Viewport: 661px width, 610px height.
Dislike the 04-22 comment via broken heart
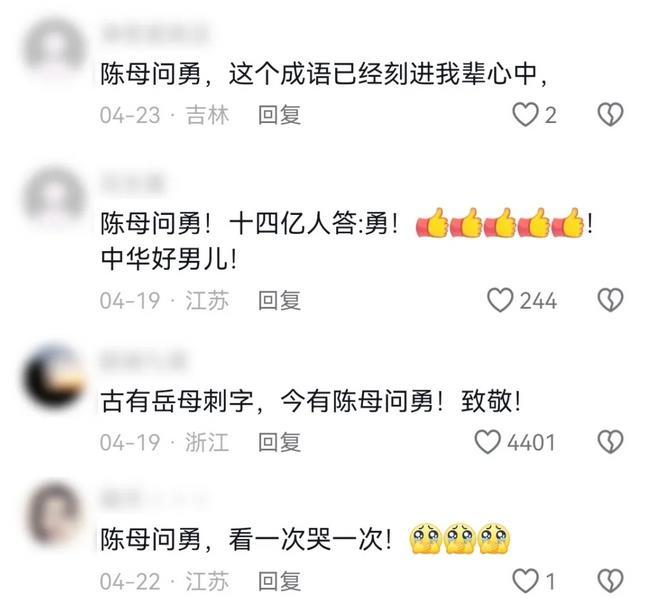610,581
